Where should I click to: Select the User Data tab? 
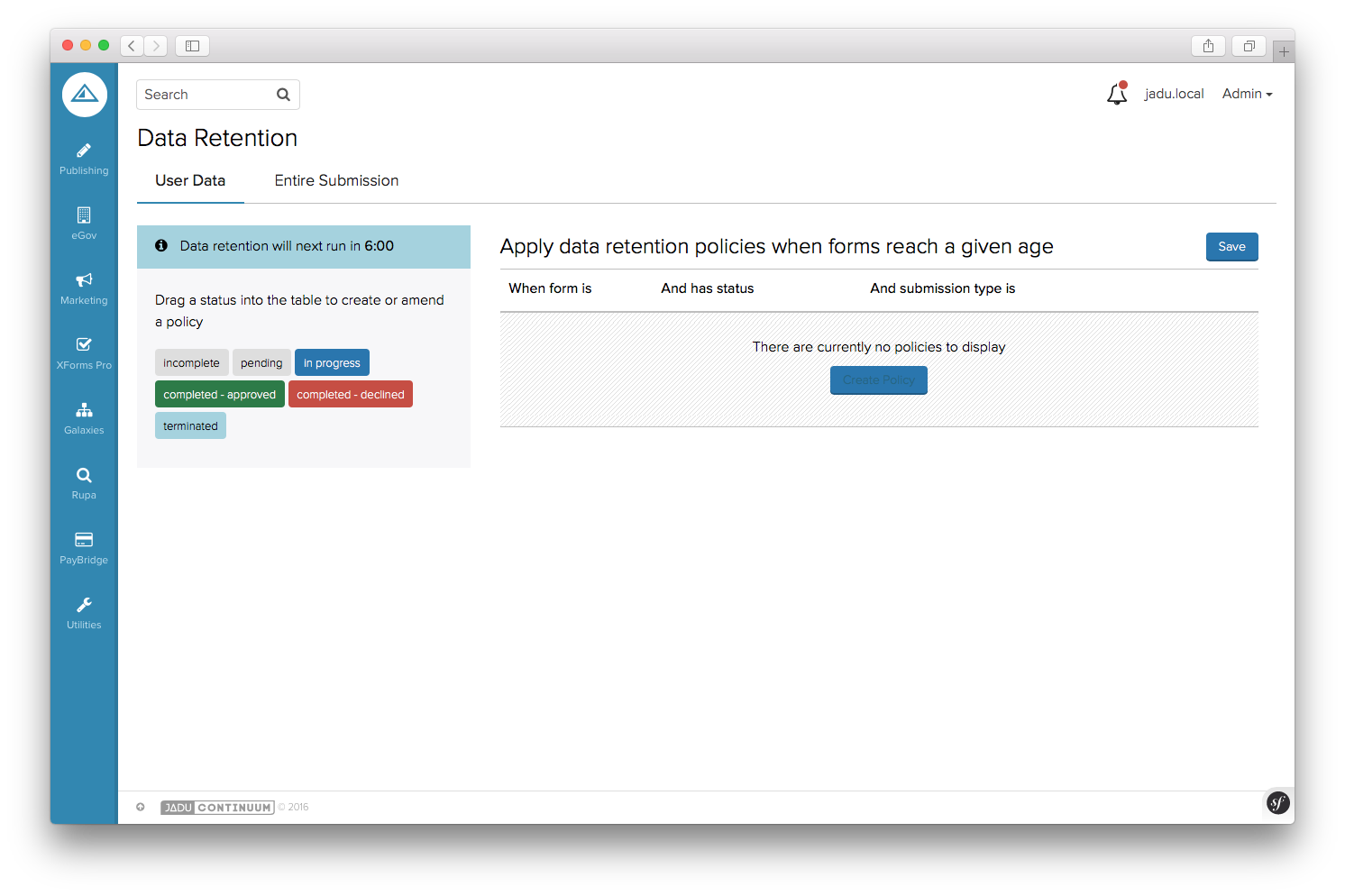190,180
